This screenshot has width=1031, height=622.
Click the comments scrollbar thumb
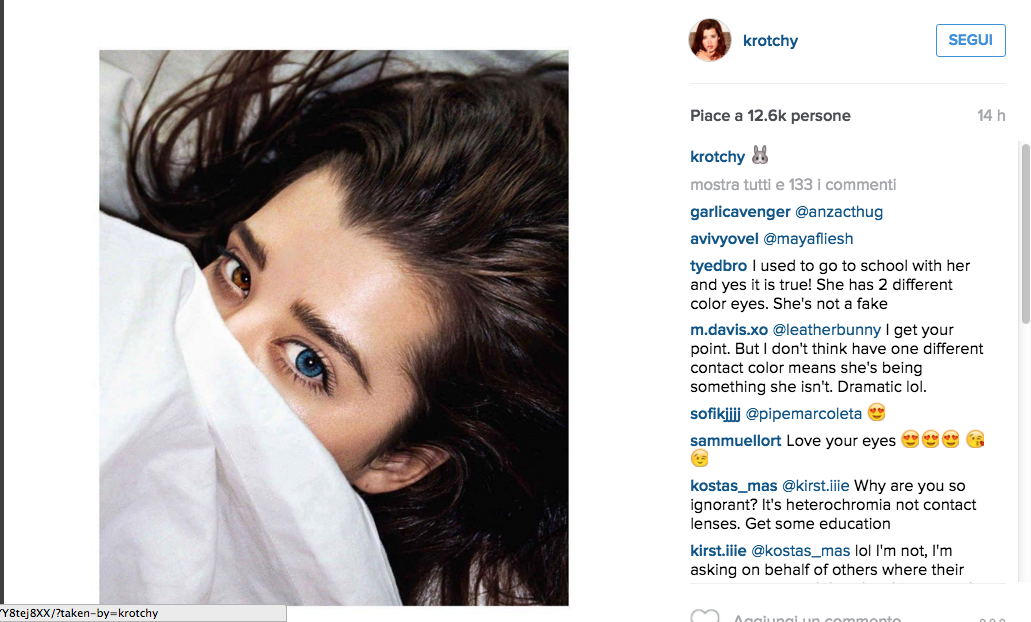(x=1026, y=233)
